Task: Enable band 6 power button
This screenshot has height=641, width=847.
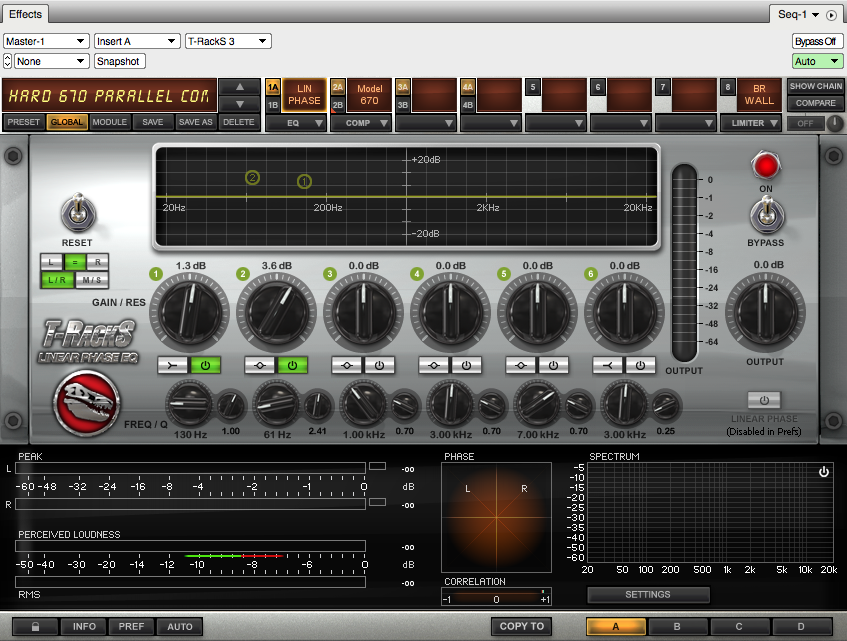Action: coord(640,366)
